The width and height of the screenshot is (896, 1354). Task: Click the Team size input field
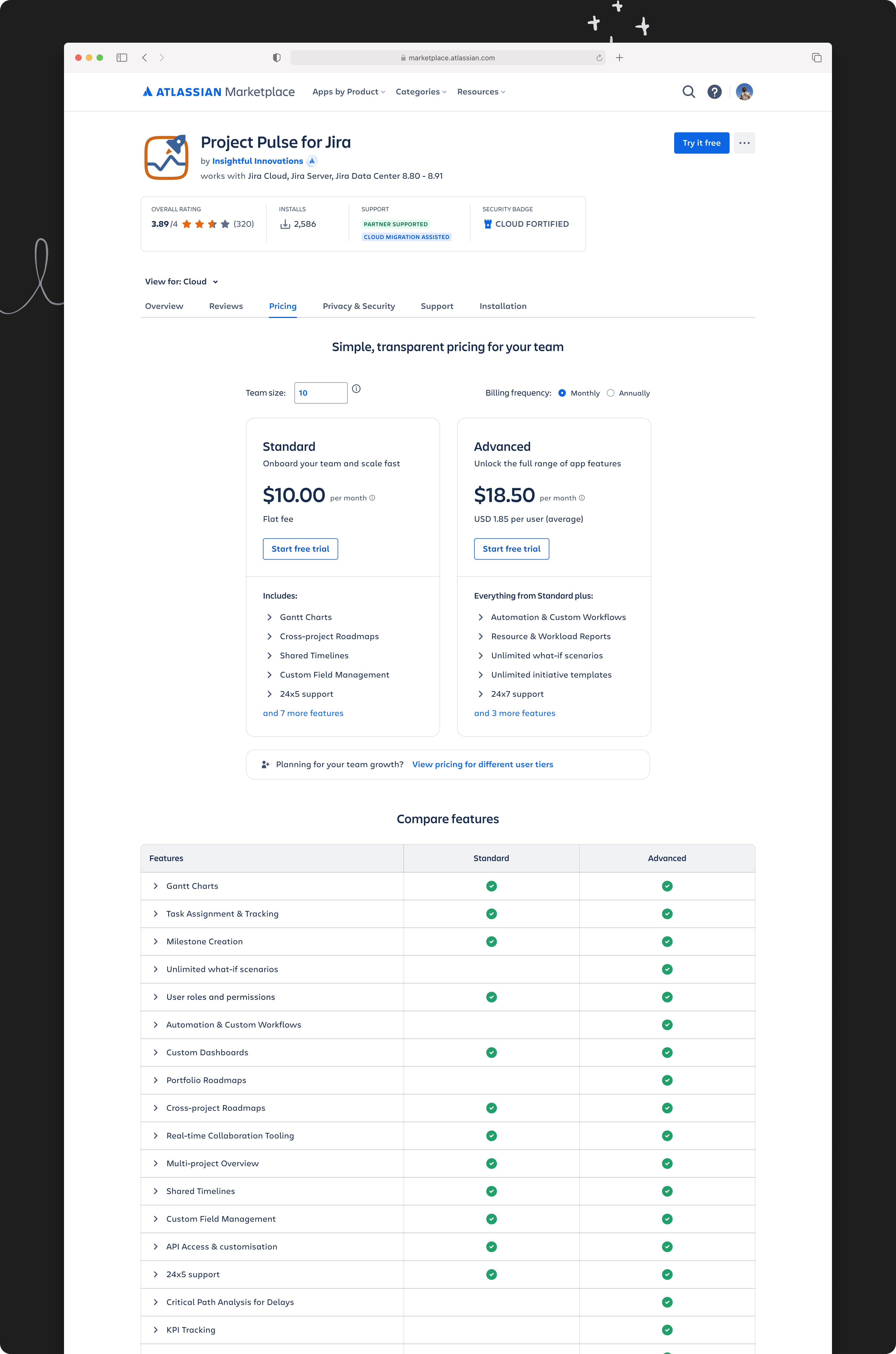click(321, 393)
